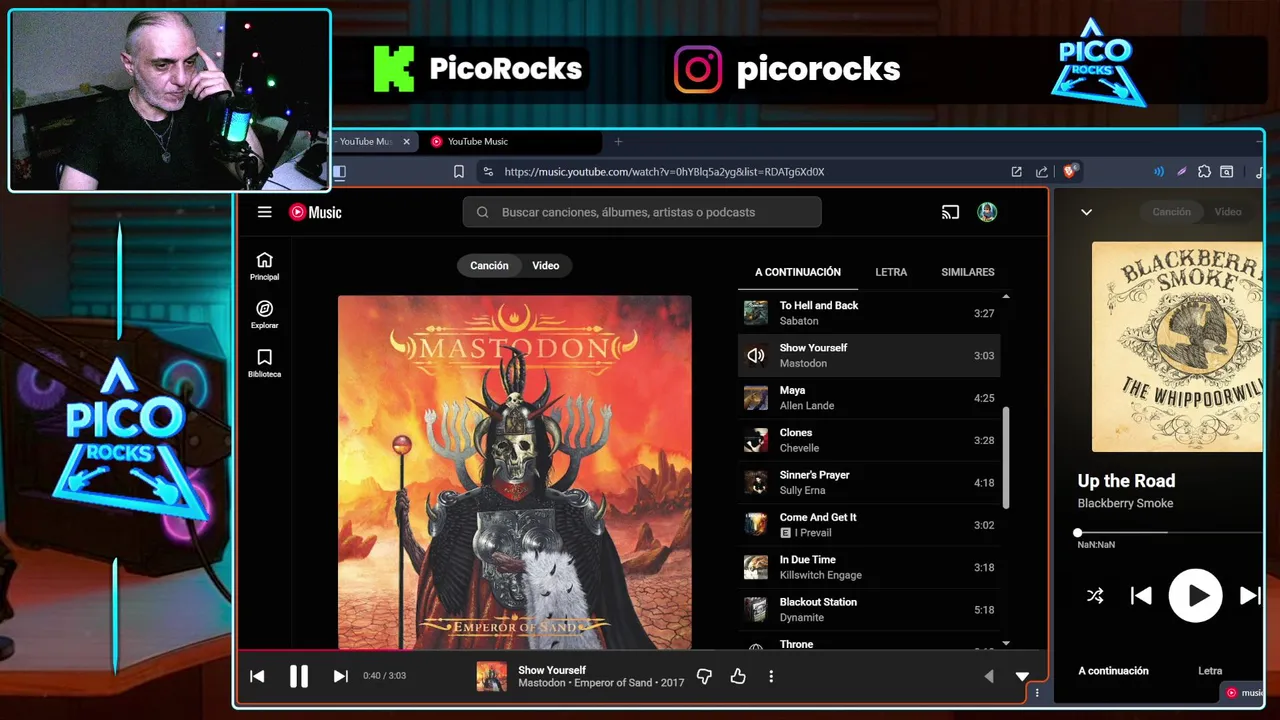Click Sabaton album thumbnail in queue

tap(755, 313)
